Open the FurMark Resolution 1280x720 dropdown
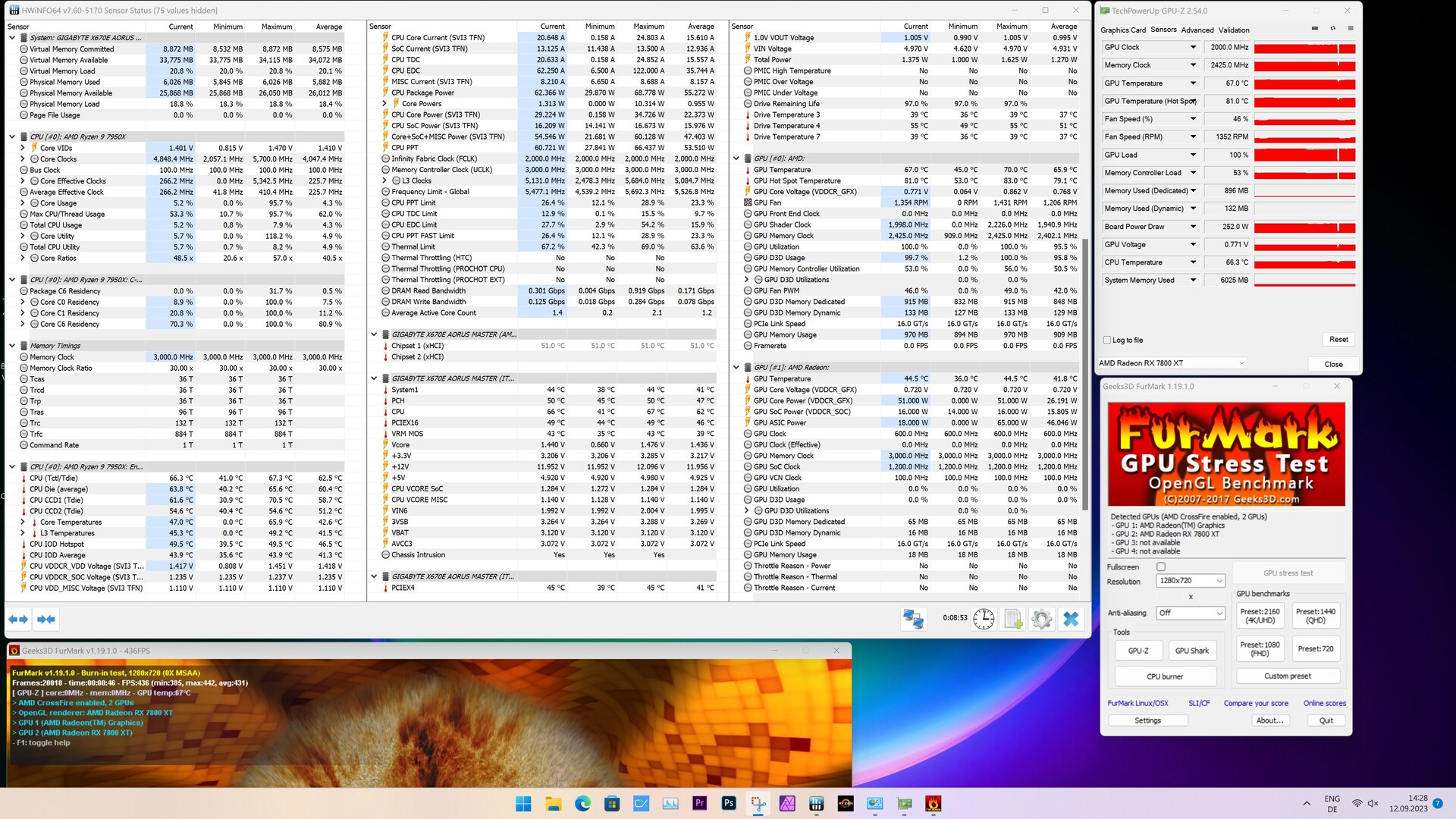Viewport: 1456px width, 819px height. click(1190, 581)
